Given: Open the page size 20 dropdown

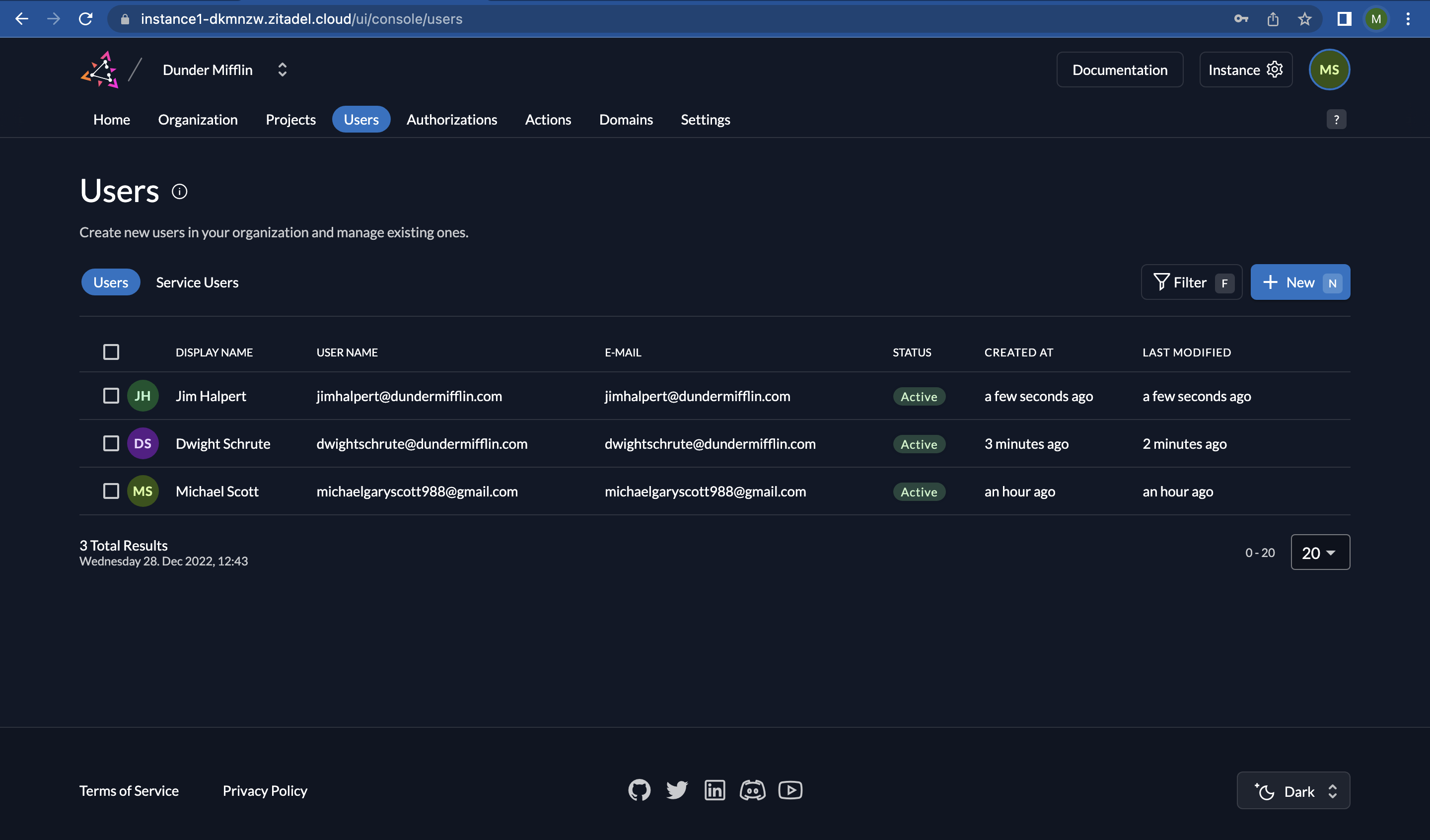Looking at the screenshot, I should 1320,552.
